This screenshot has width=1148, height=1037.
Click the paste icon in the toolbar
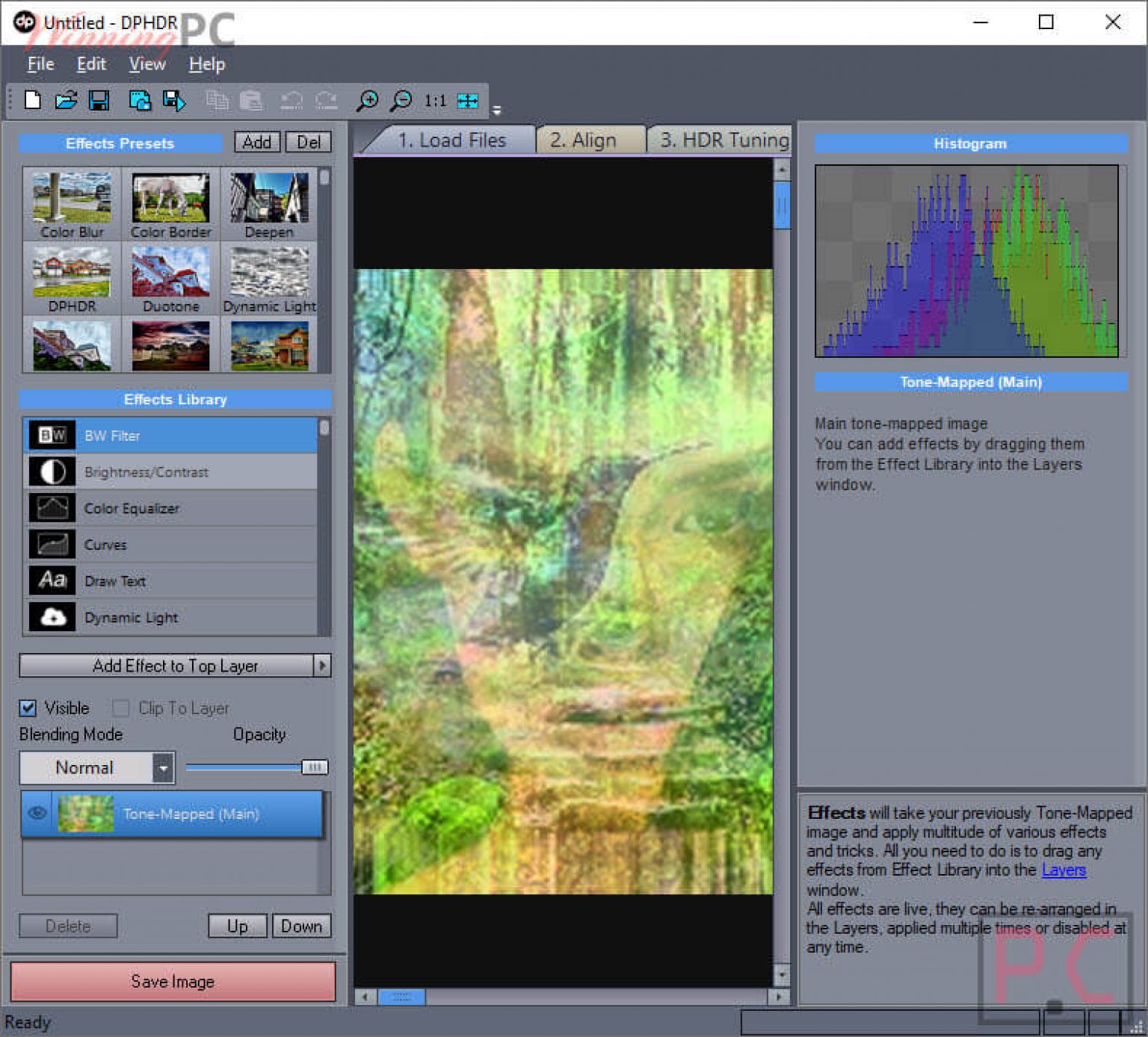(x=251, y=100)
